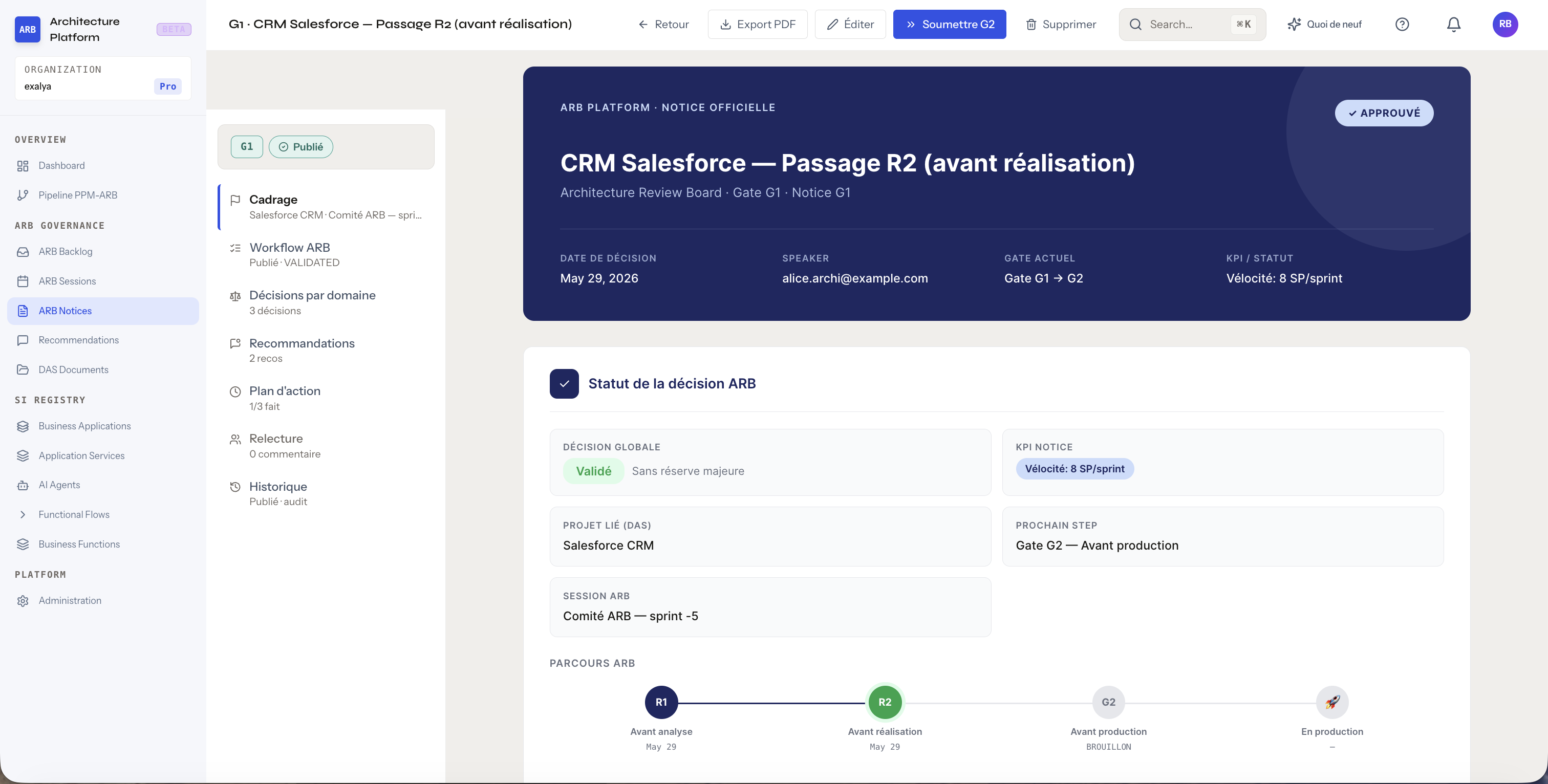The width and height of the screenshot is (1548, 784).
Task: Open the Dashboard icon in sidebar
Action: coord(23,166)
